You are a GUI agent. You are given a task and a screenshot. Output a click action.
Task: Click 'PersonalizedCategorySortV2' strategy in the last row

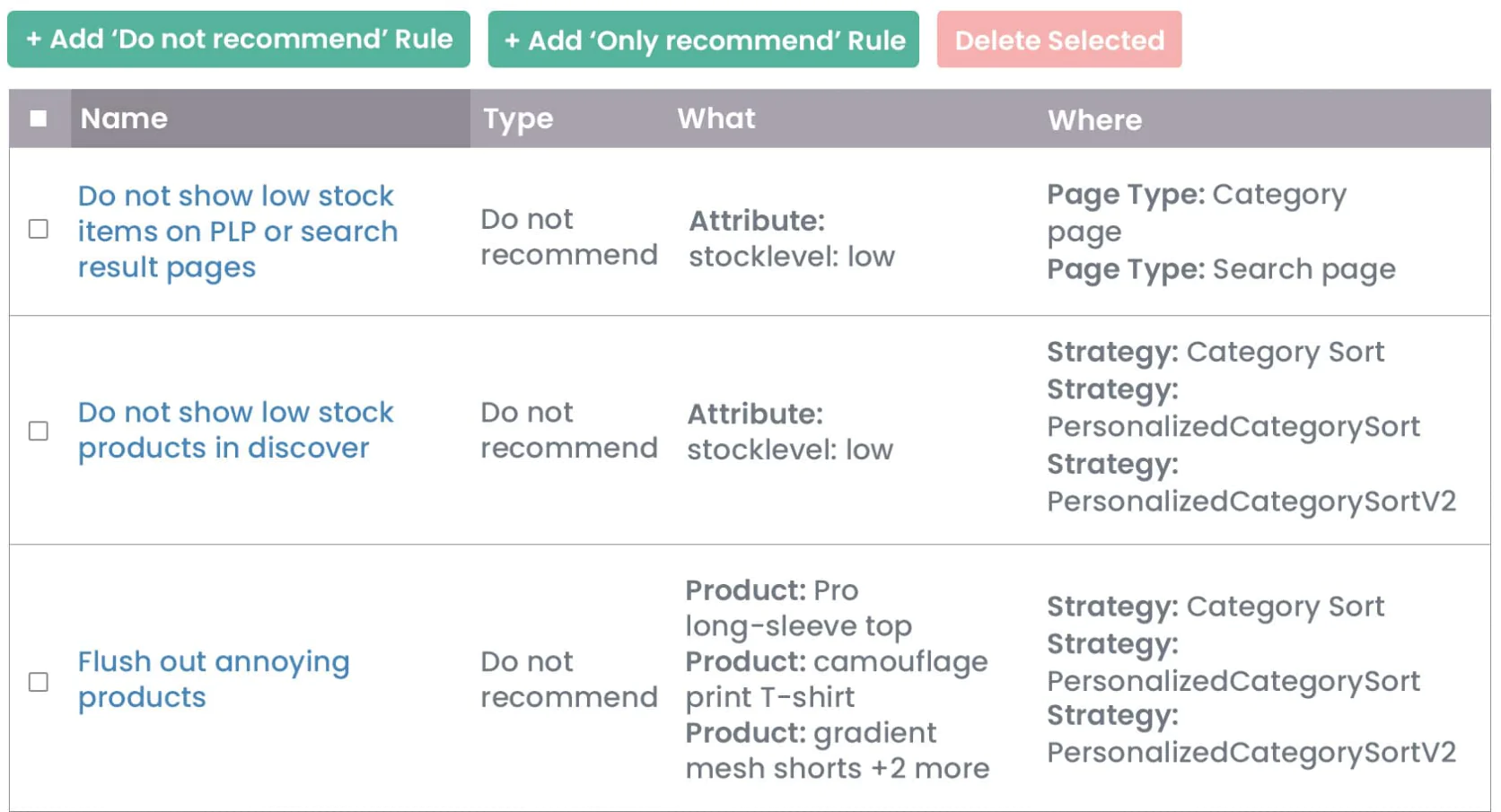coord(1251,752)
